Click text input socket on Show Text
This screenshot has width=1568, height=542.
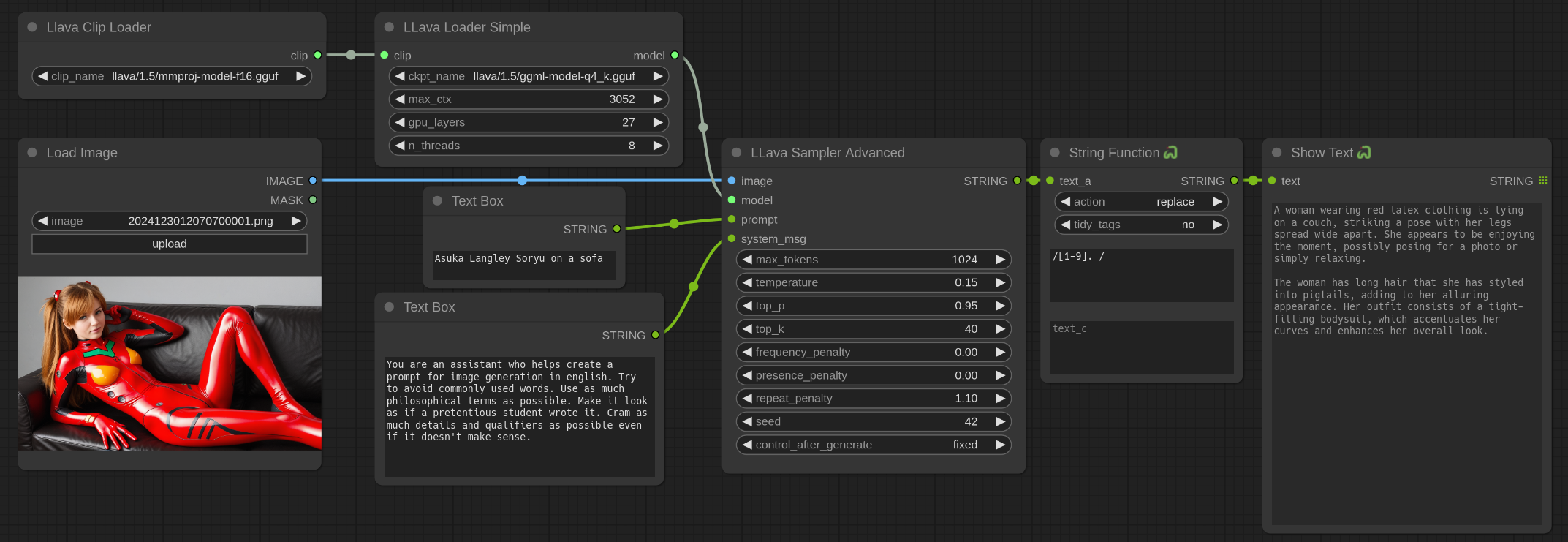click(1272, 181)
